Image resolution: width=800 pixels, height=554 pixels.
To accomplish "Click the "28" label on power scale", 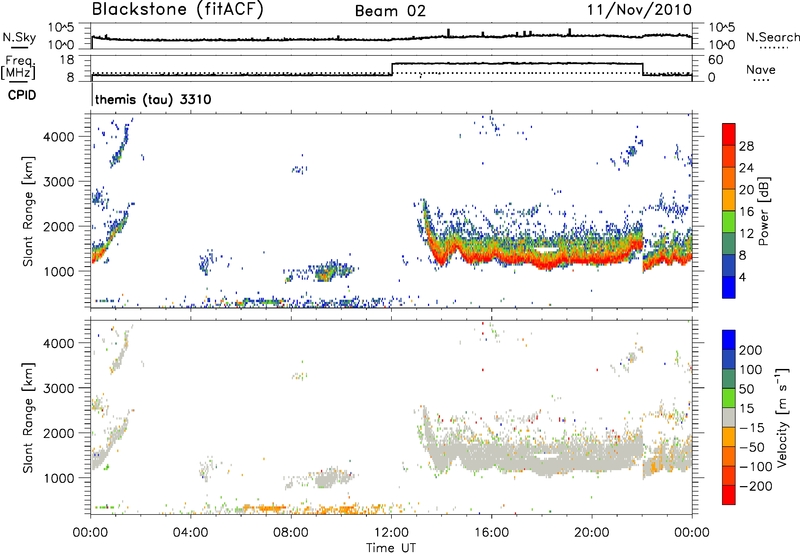I will 746,146.
